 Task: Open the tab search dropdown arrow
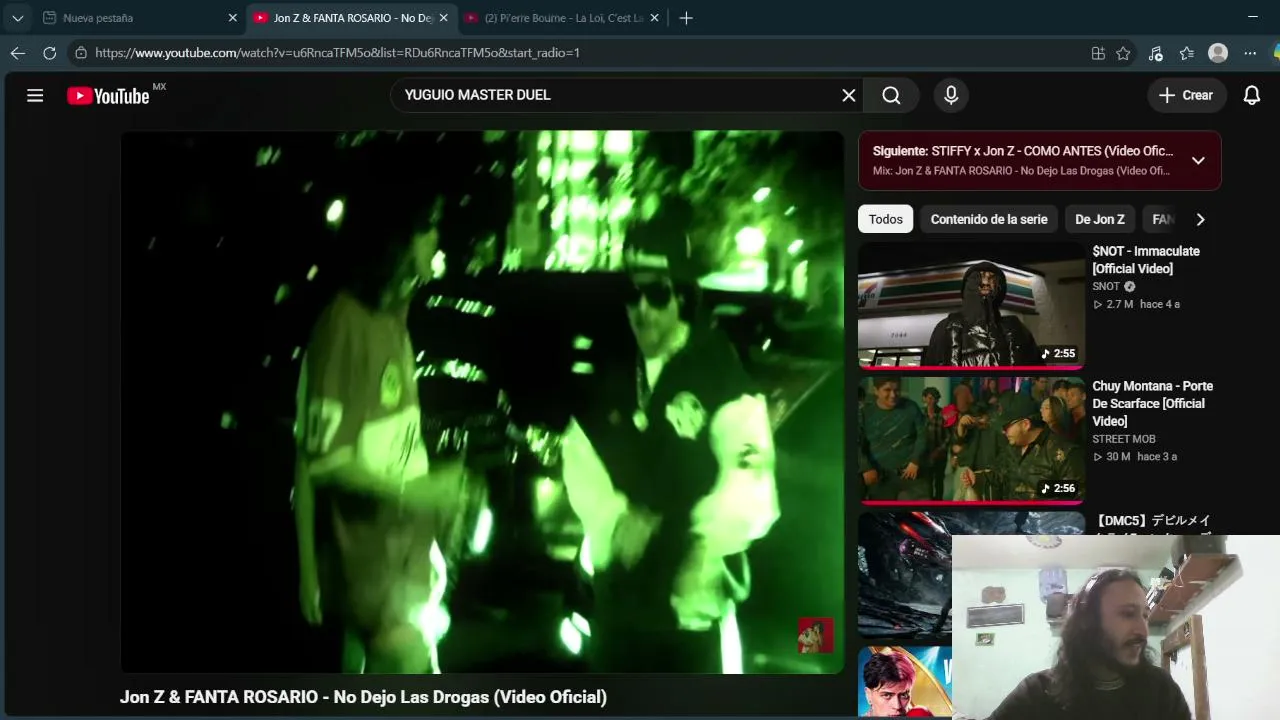(x=18, y=18)
